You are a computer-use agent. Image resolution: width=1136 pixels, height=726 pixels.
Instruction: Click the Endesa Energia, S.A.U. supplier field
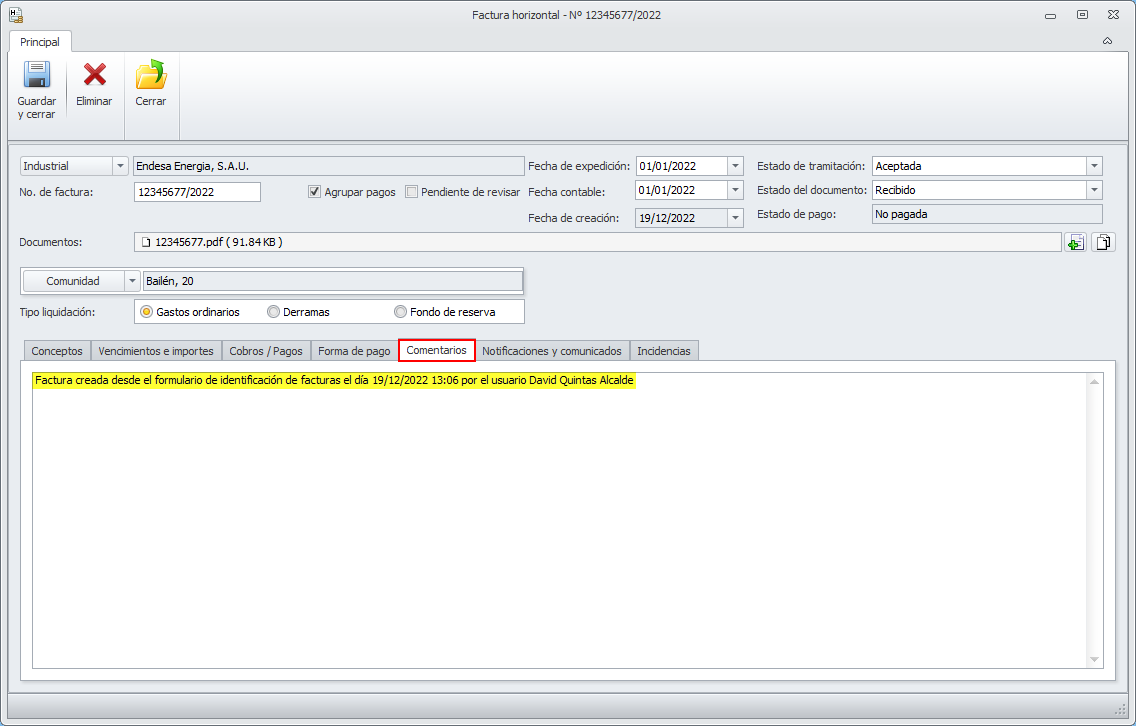click(328, 166)
